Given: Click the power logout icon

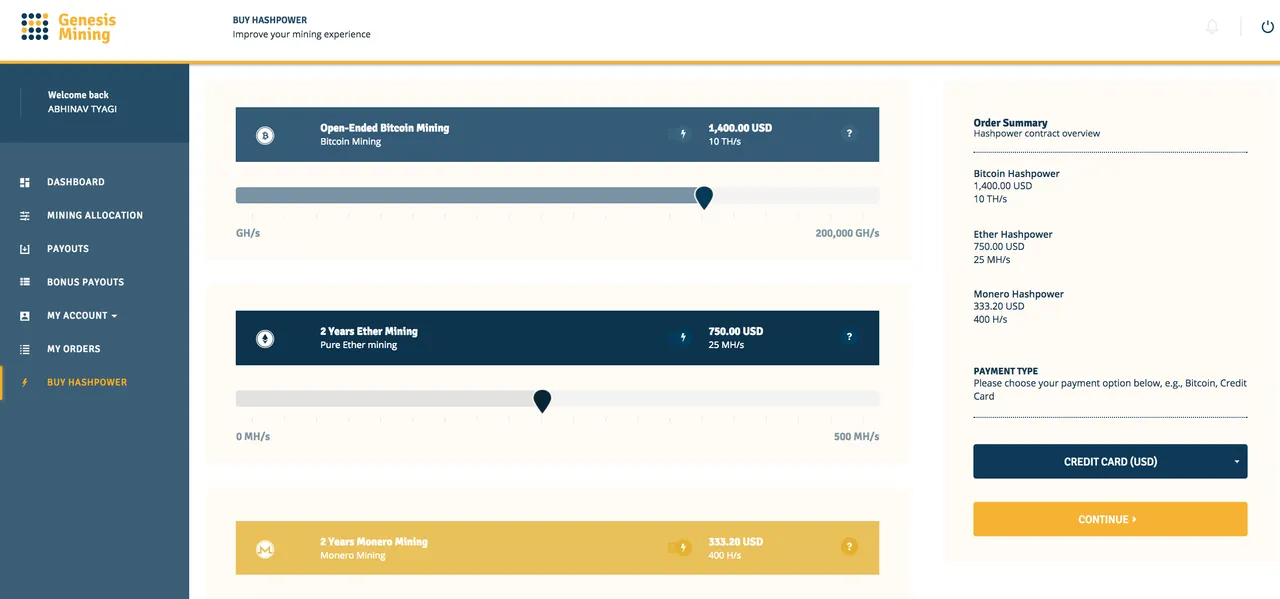Looking at the screenshot, I should pyautogui.click(x=1268, y=27).
